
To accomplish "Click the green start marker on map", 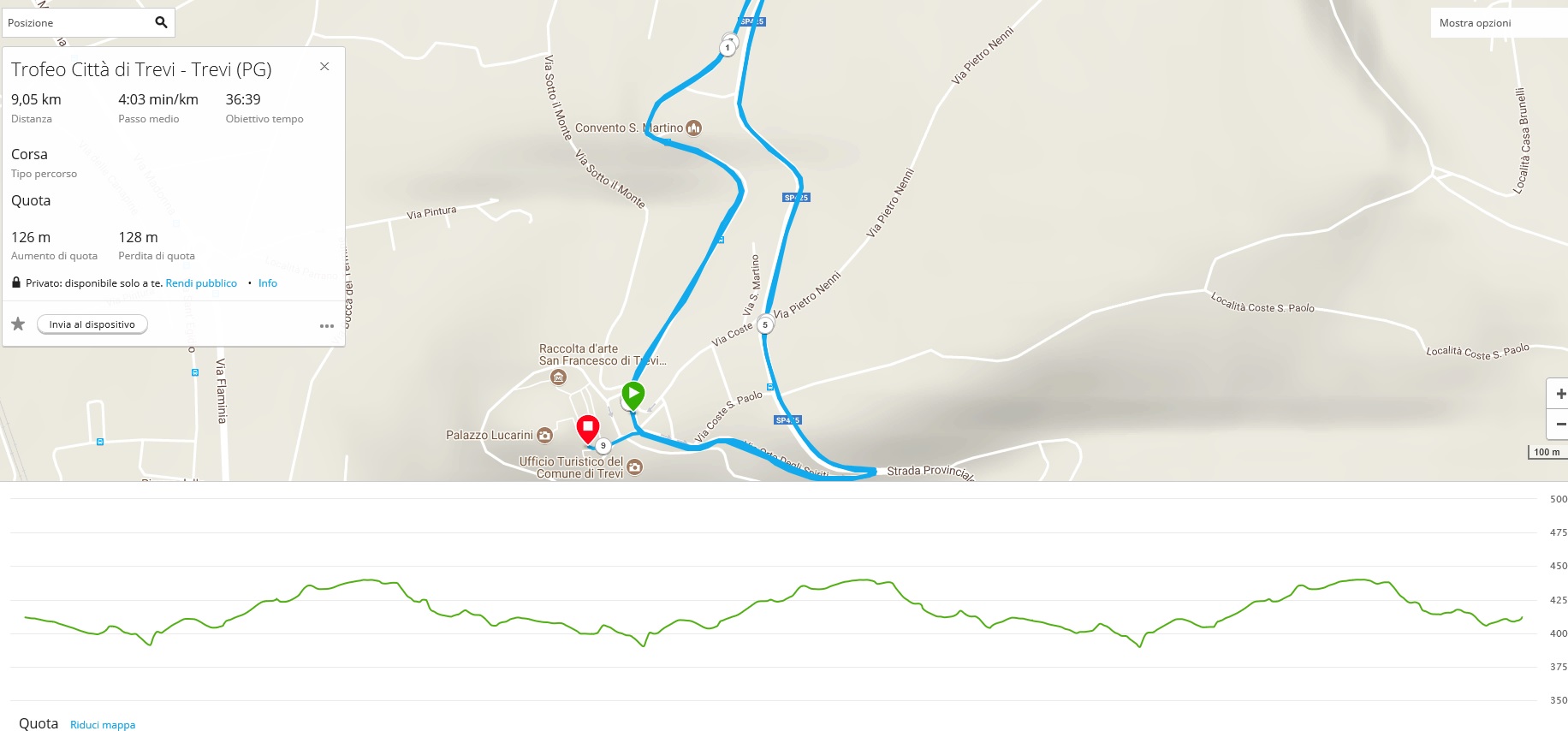I will (x=633, y=395).
